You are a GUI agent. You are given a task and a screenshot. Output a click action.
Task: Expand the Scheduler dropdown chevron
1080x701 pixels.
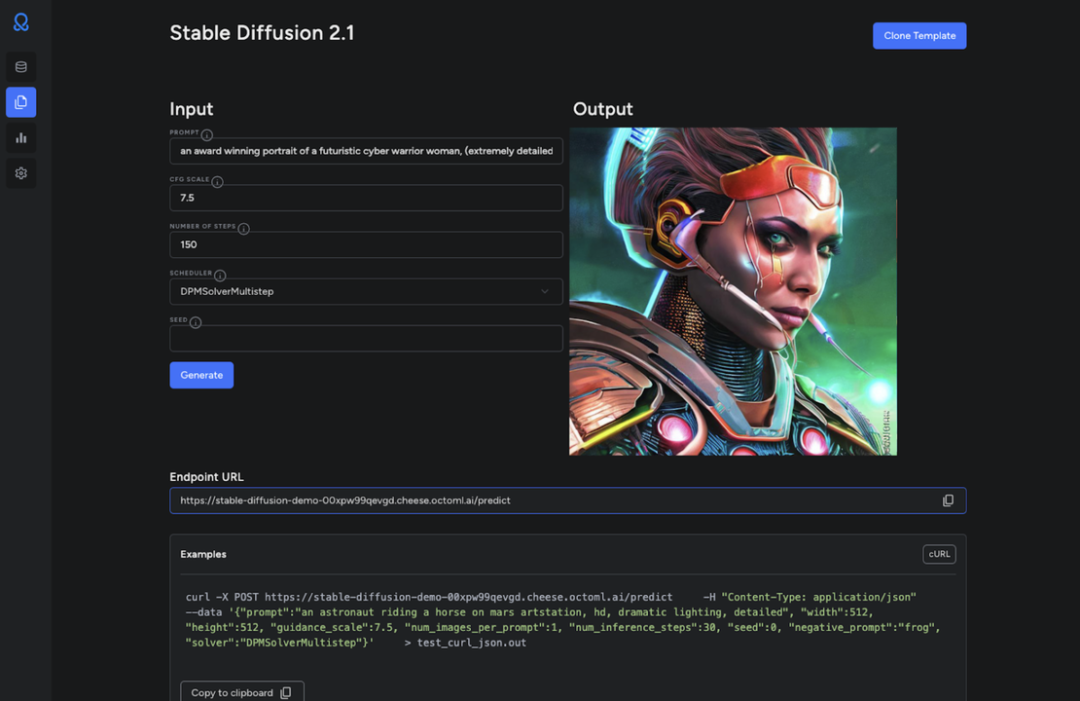[545, 291]
